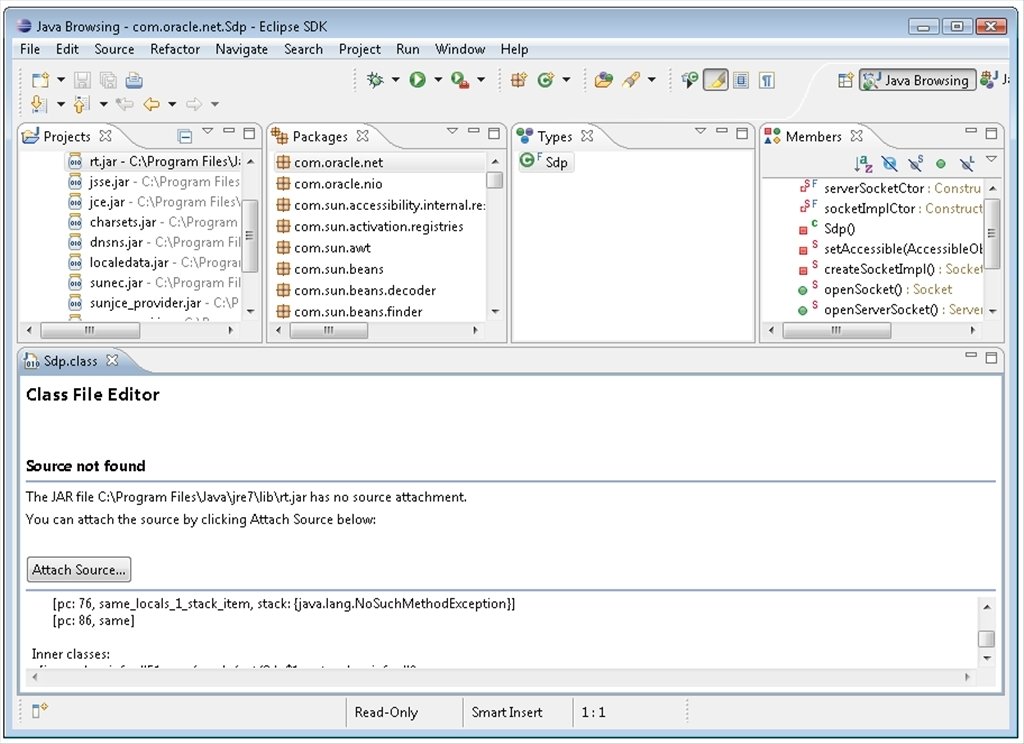Open the Refactor menu
This screenshot has width=1024, height=744.
[175, 49]
